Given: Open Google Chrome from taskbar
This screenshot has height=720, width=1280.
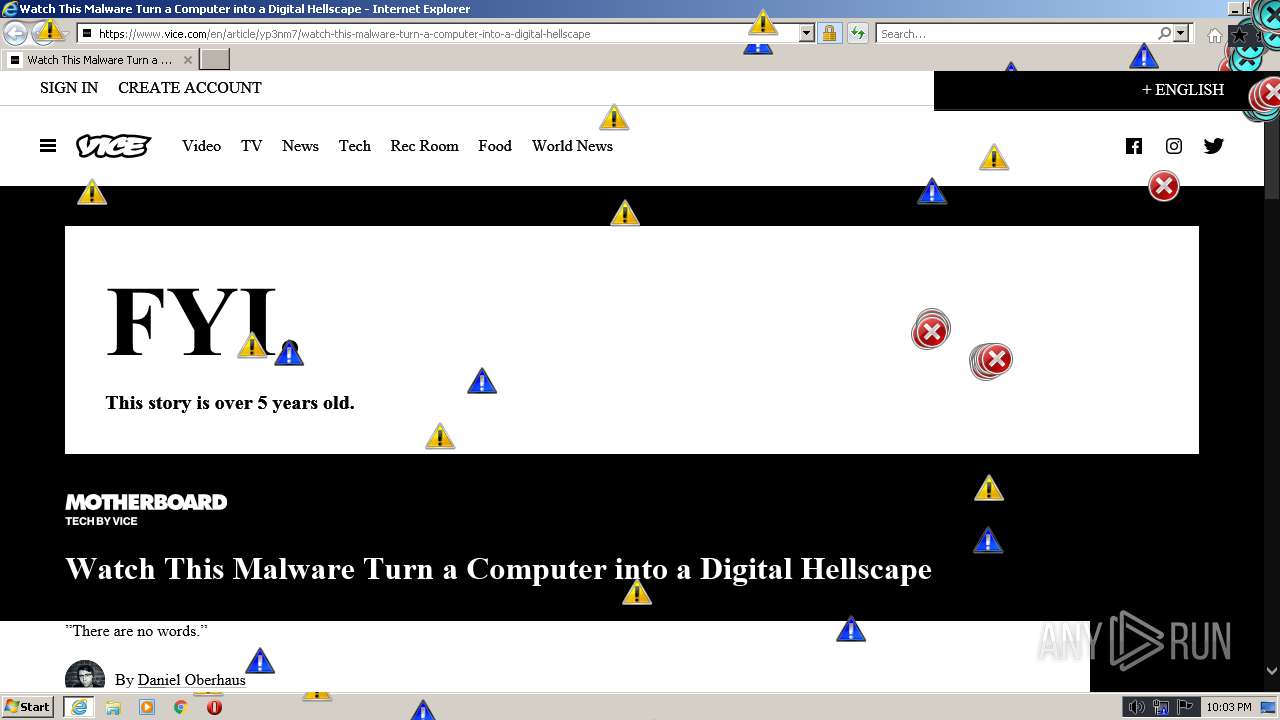Looking at the screenshot, I should 181,707.
